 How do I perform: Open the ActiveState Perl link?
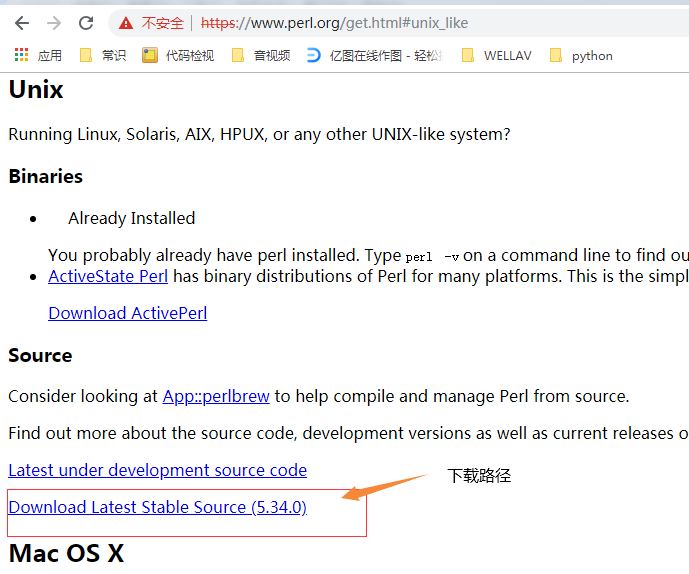(x=108, y=276)
